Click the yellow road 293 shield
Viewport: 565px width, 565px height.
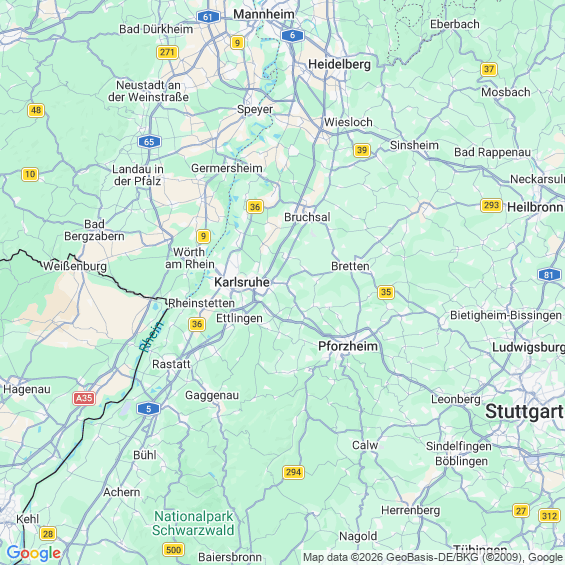[x=491, y=205]
